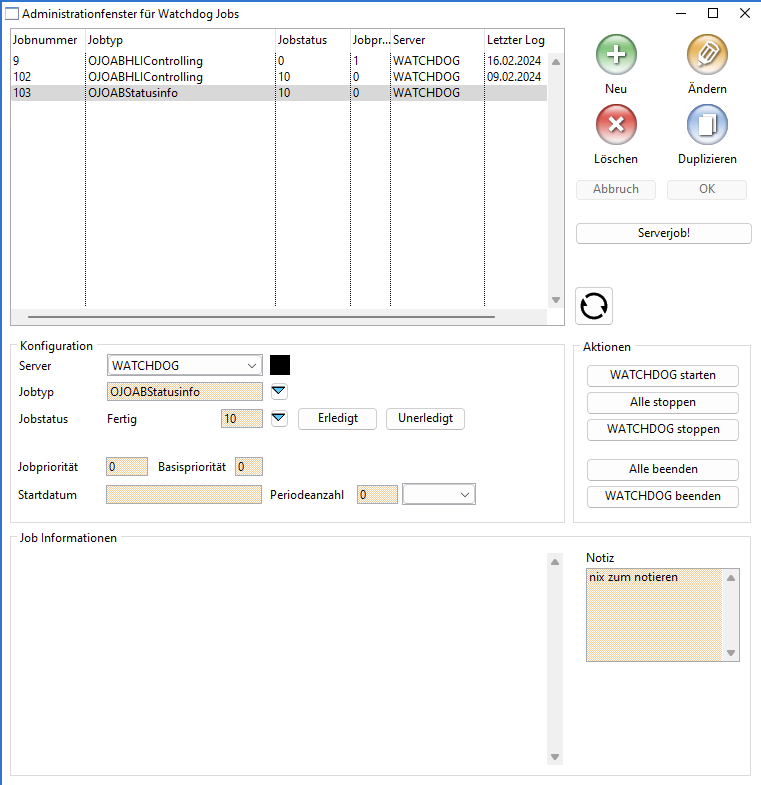Click the circular refresh arrows icon

pos(594,305)
